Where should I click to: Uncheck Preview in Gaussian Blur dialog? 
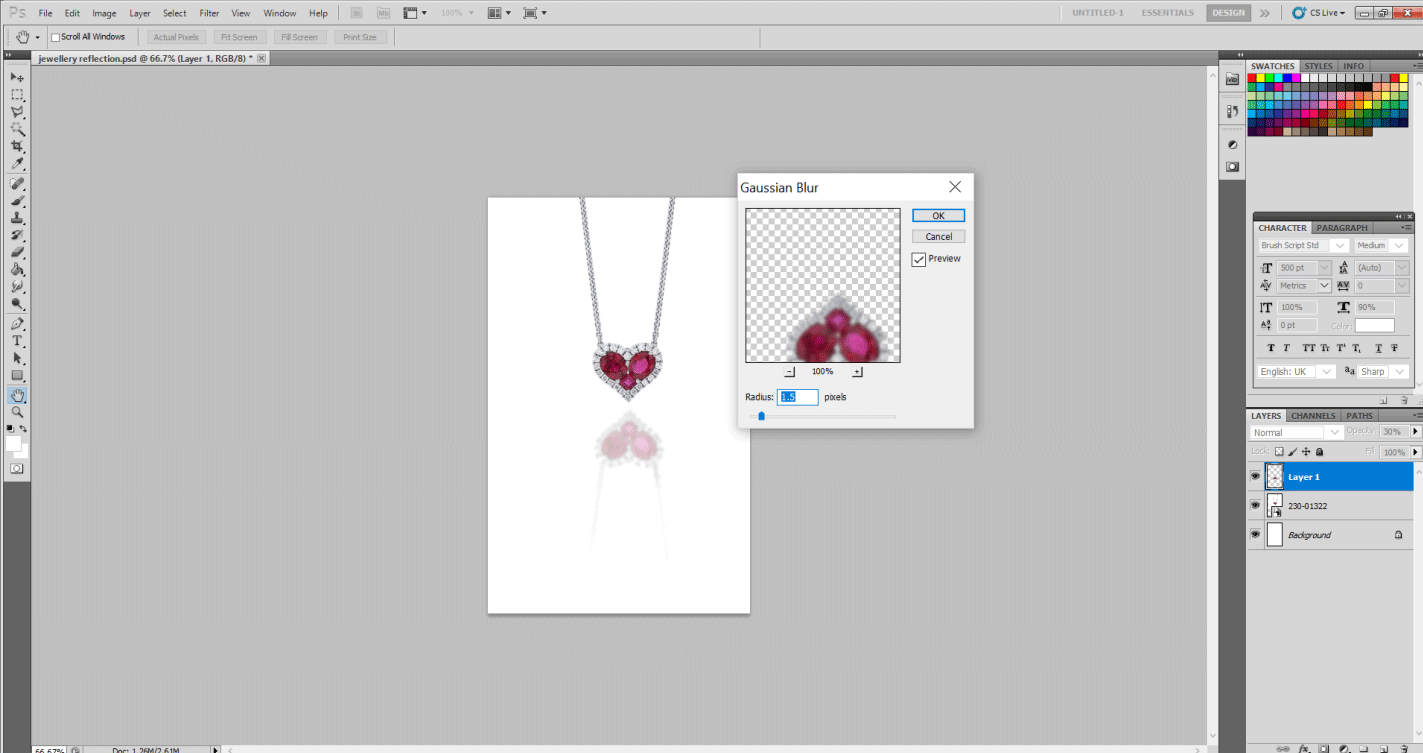919,259
